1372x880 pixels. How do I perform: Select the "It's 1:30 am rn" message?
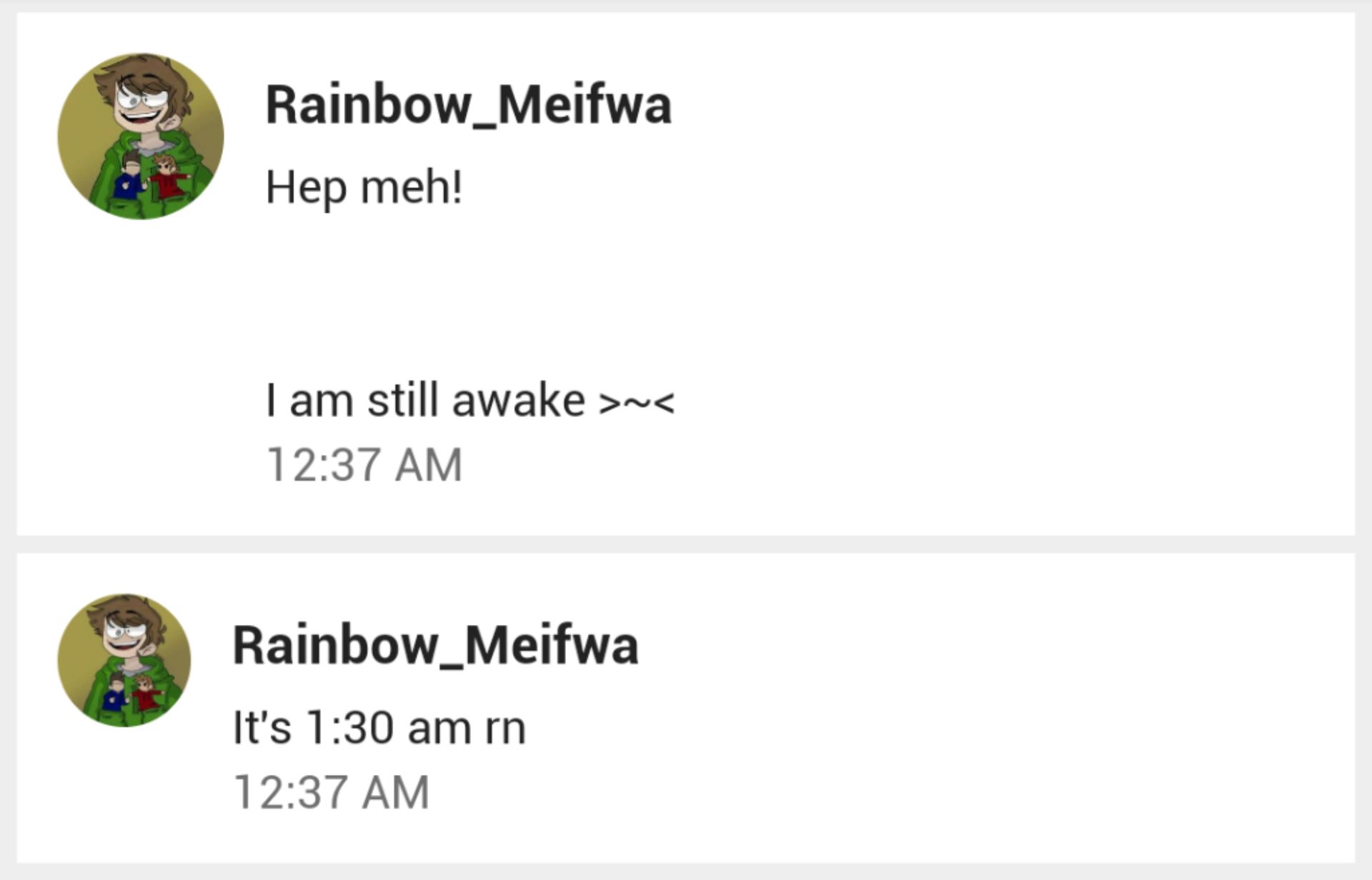[379, 728]
